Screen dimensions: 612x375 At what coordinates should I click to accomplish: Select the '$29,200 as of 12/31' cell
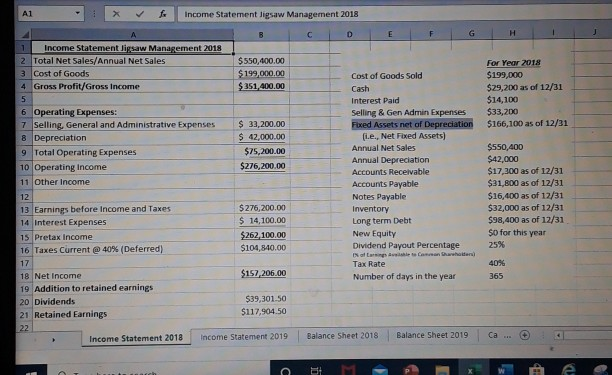(525, 87)
